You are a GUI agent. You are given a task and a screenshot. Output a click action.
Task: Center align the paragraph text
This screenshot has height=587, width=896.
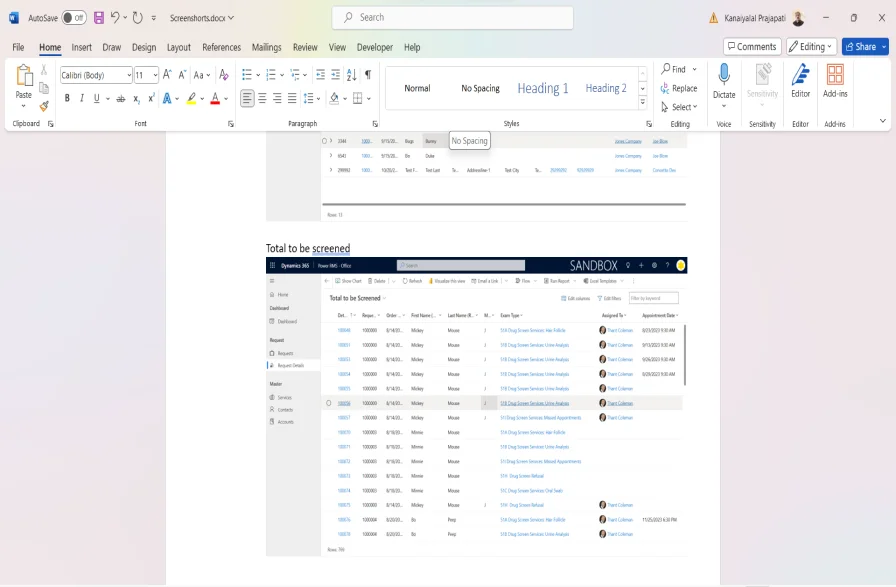coord(262,98)
